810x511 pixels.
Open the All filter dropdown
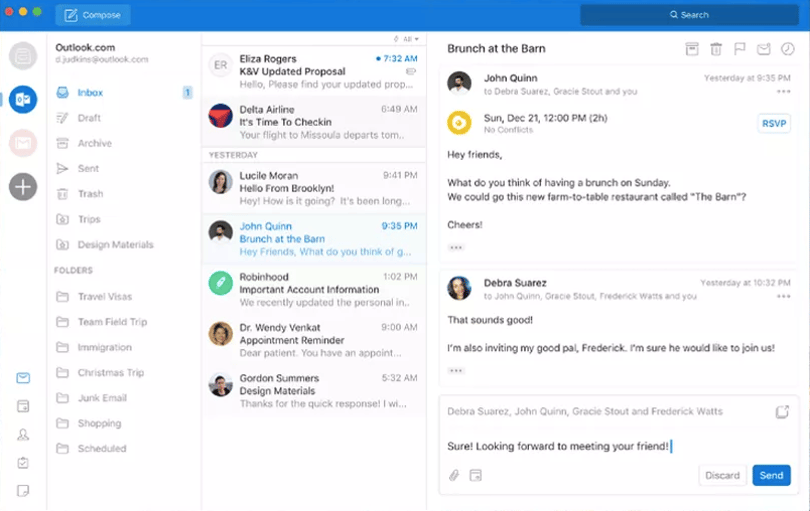[406, 39]
